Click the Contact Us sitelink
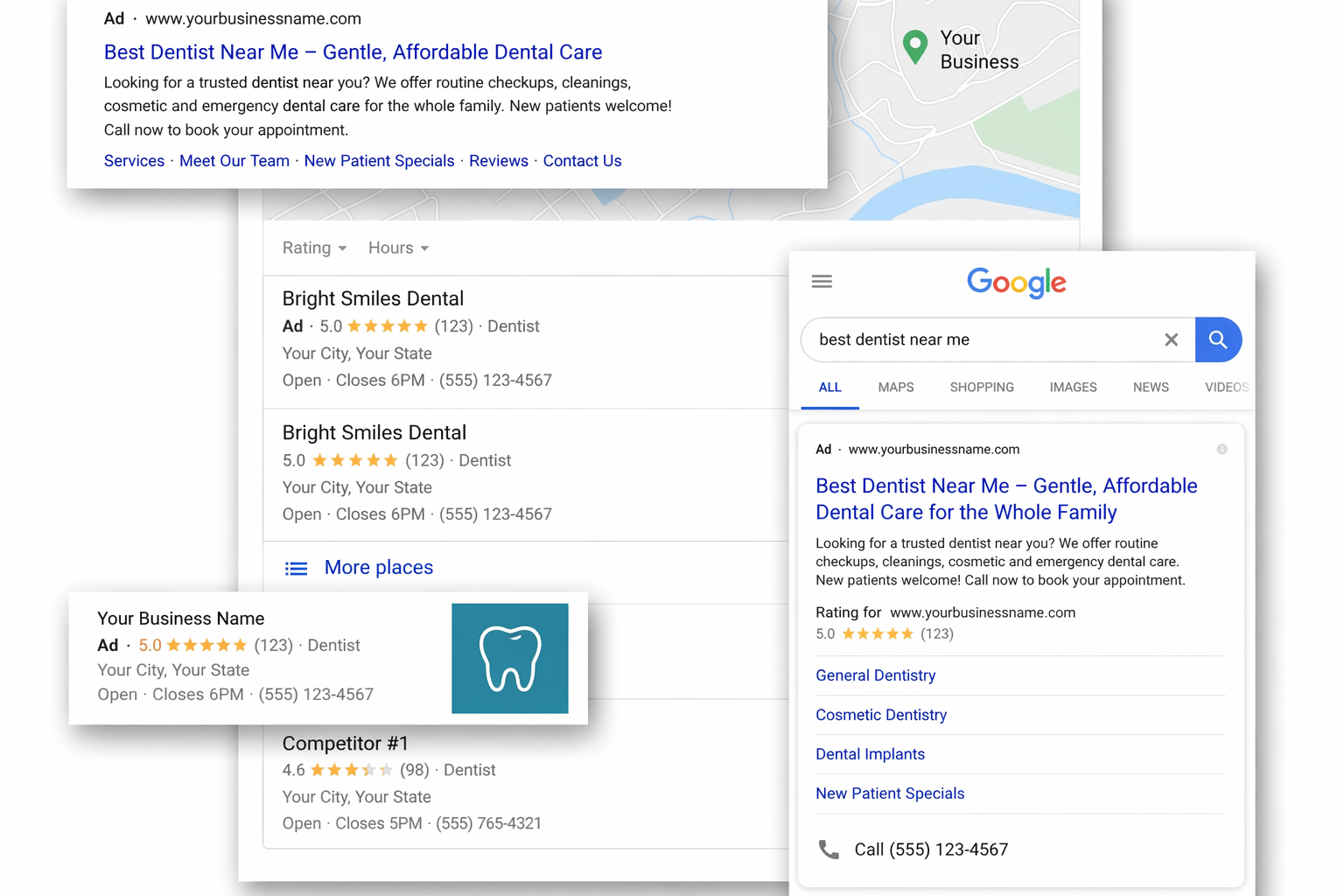 click(581, 161)
